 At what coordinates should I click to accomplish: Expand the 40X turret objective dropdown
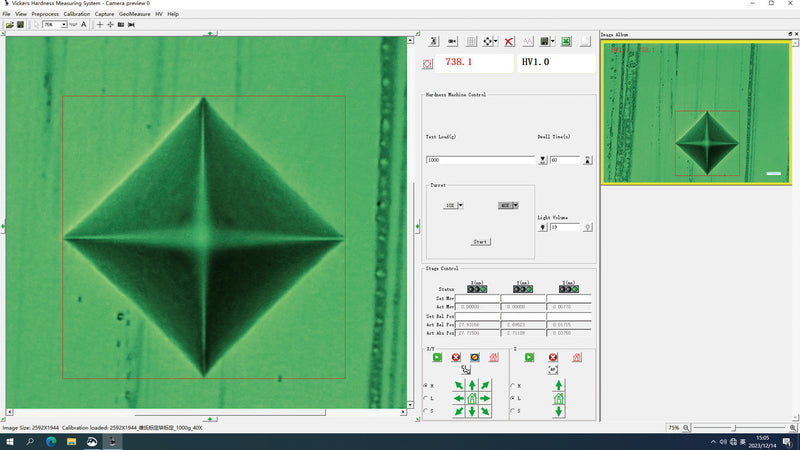tap(514, 205)
